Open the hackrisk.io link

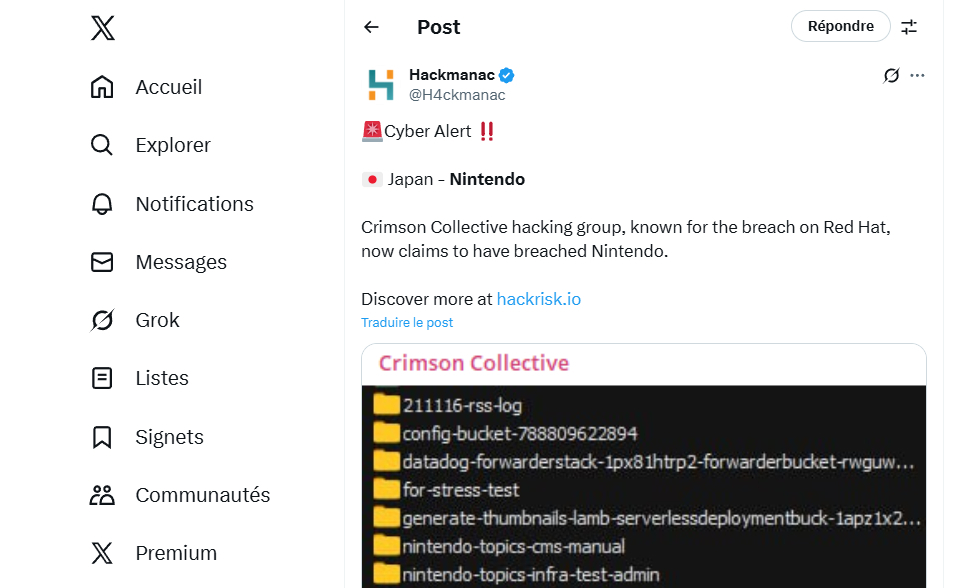[x=538, y=299]
